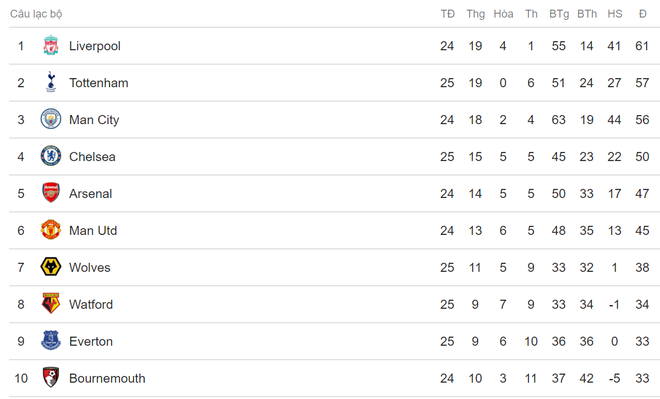
Task: Open the Tottenham team link
Action: coord(98,83)
